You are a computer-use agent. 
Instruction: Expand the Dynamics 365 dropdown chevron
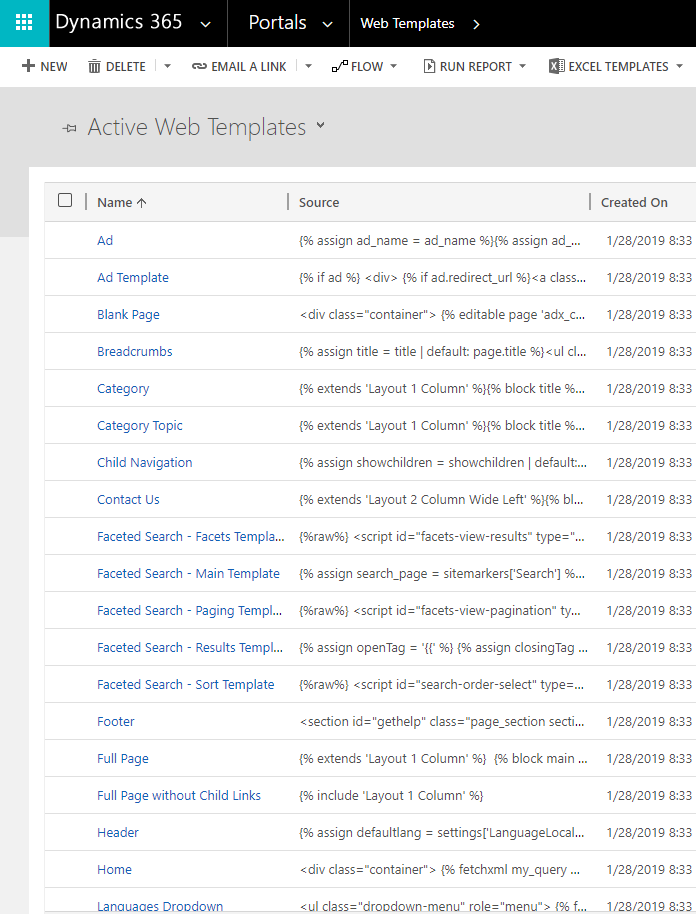point(206,24)
